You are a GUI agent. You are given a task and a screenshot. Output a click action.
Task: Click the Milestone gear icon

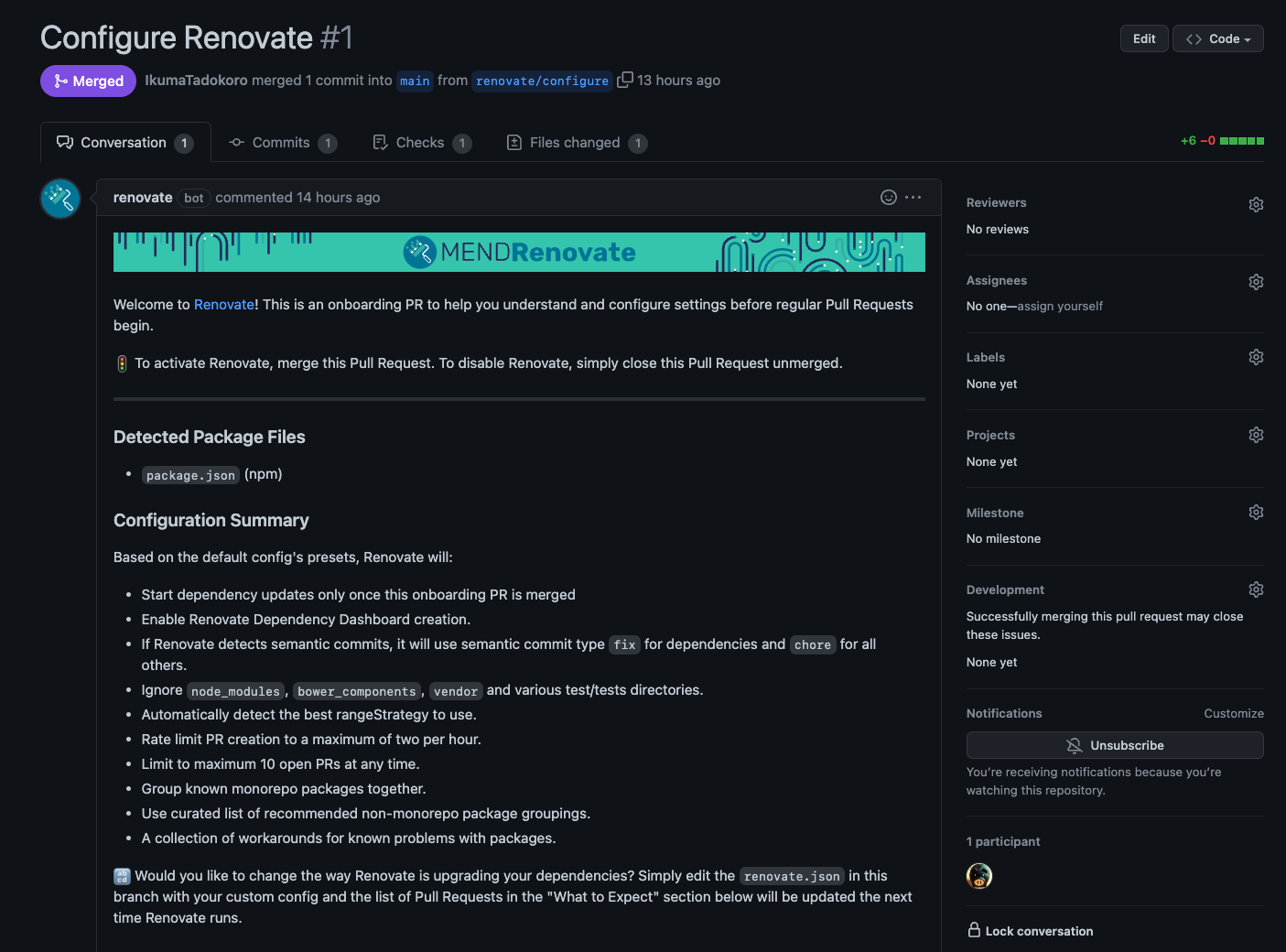(1256, 513)
